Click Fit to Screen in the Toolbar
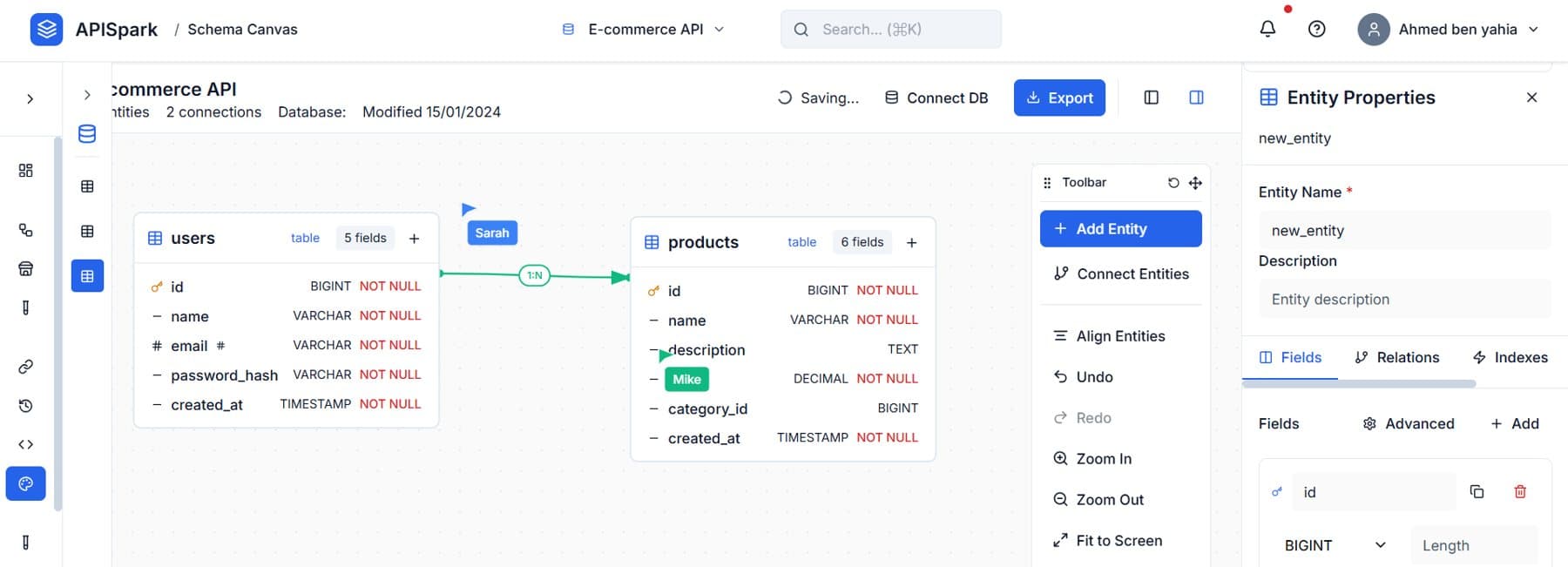Viewport: 1568px width, 567px height. [1121, 541]
